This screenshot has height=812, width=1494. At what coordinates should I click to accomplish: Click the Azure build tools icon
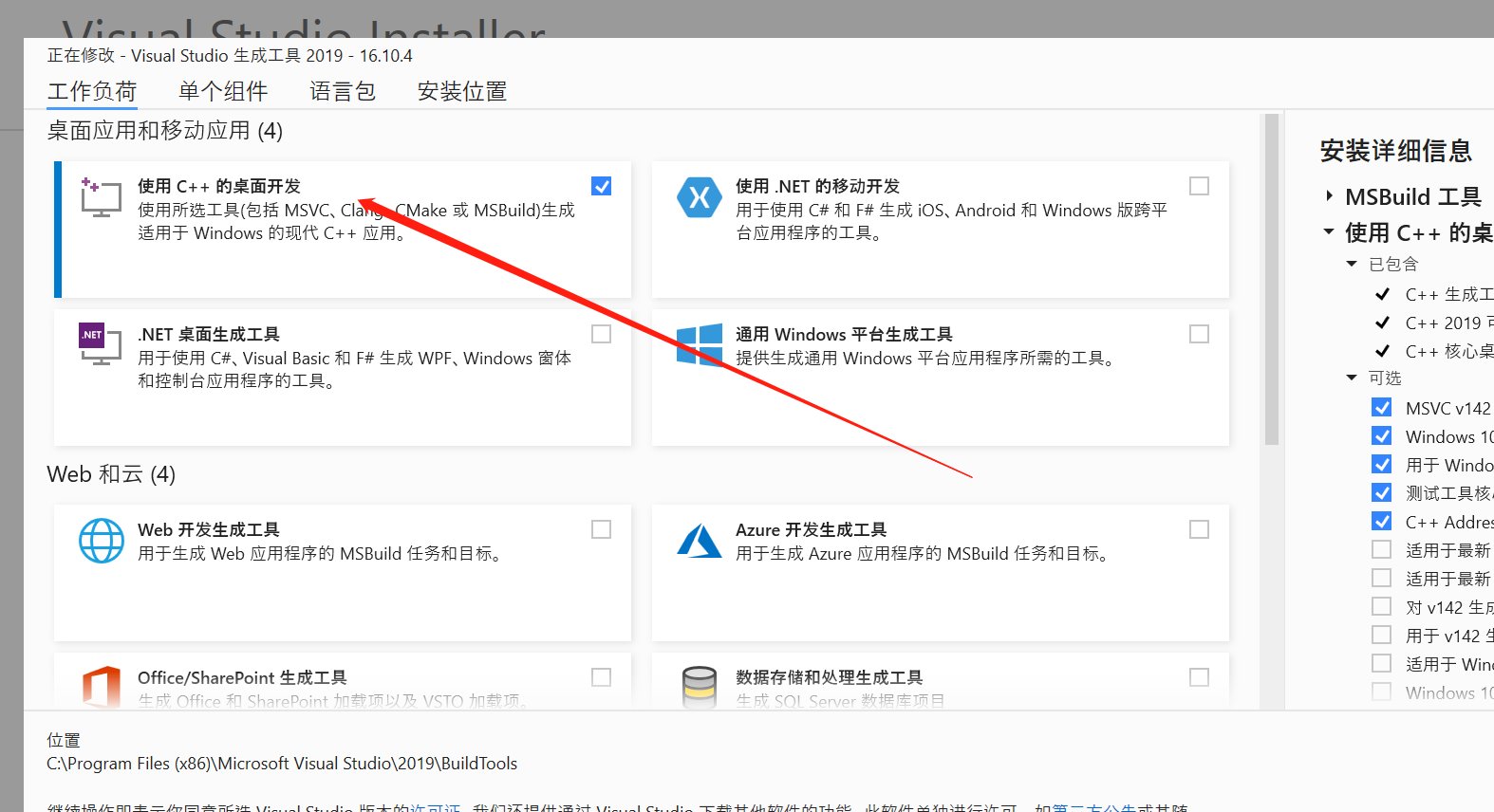699,541
